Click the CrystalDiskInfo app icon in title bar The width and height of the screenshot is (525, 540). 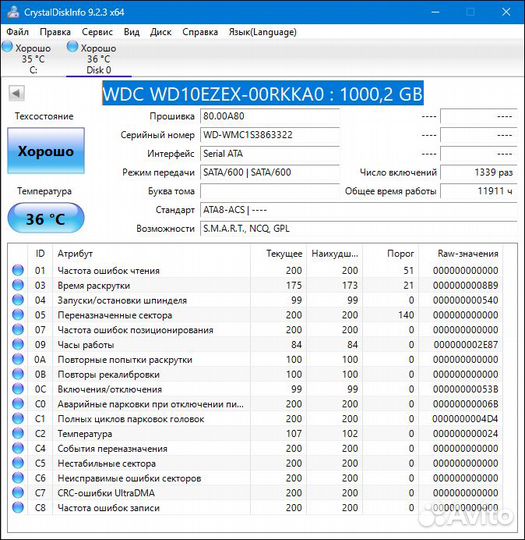pyautogui.click(x=13, y=12)
